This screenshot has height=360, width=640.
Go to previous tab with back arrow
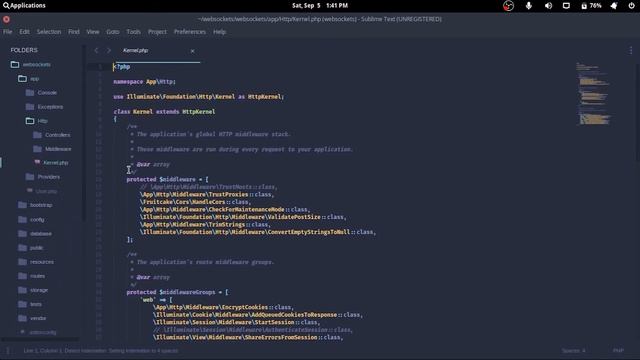(96, 51)
